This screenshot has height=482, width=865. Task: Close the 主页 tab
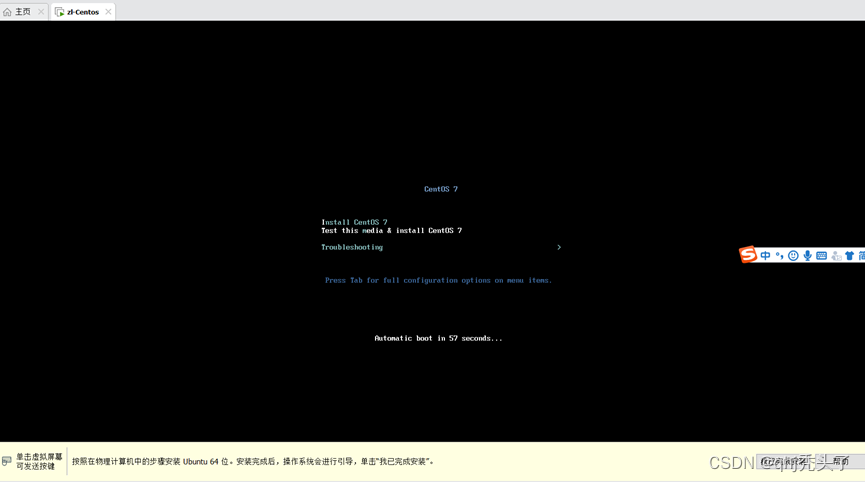[x=41, y=12]
